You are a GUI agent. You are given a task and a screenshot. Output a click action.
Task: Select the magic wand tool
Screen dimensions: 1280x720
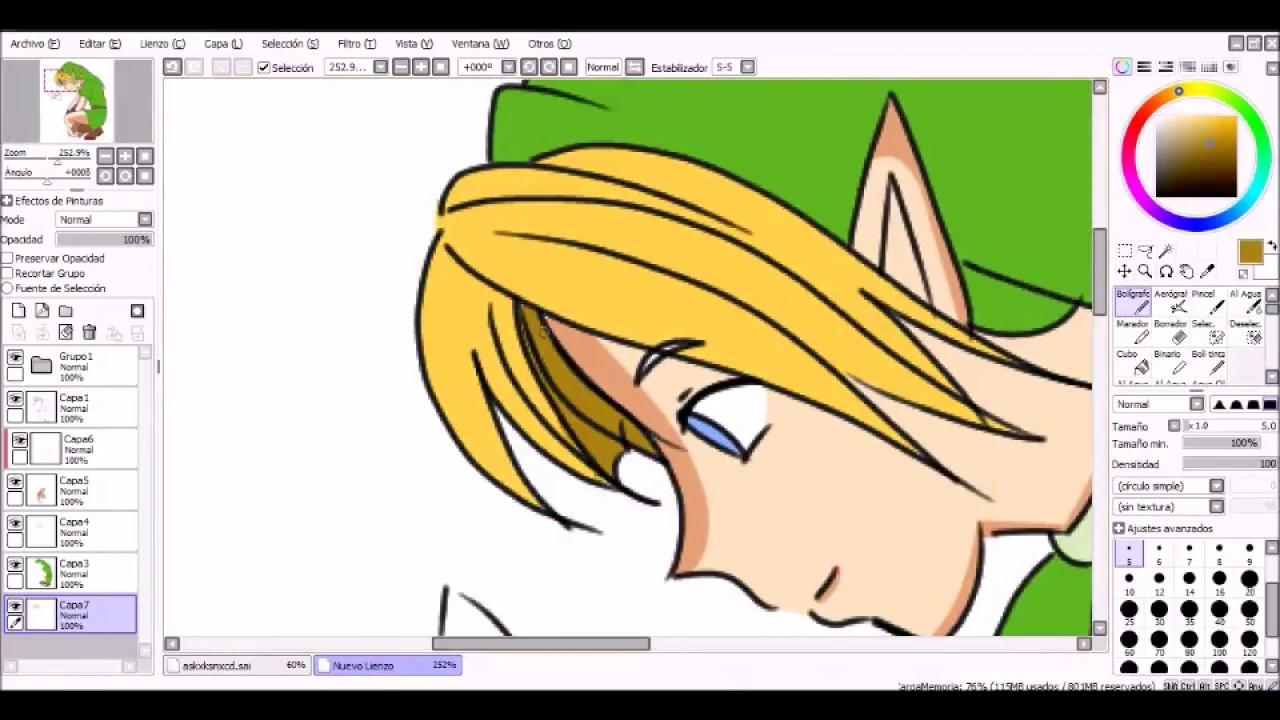1166,251
